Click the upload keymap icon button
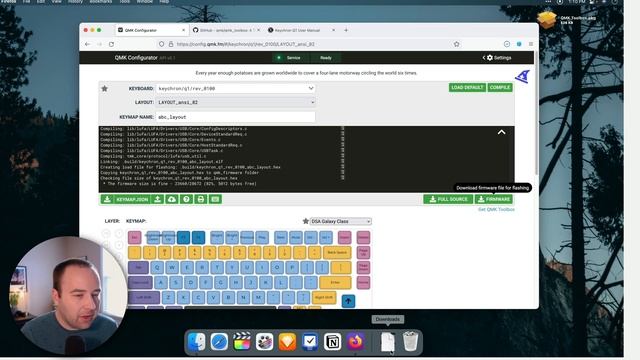The height and width of the screenshot is (360, 640). pos(158,199)
